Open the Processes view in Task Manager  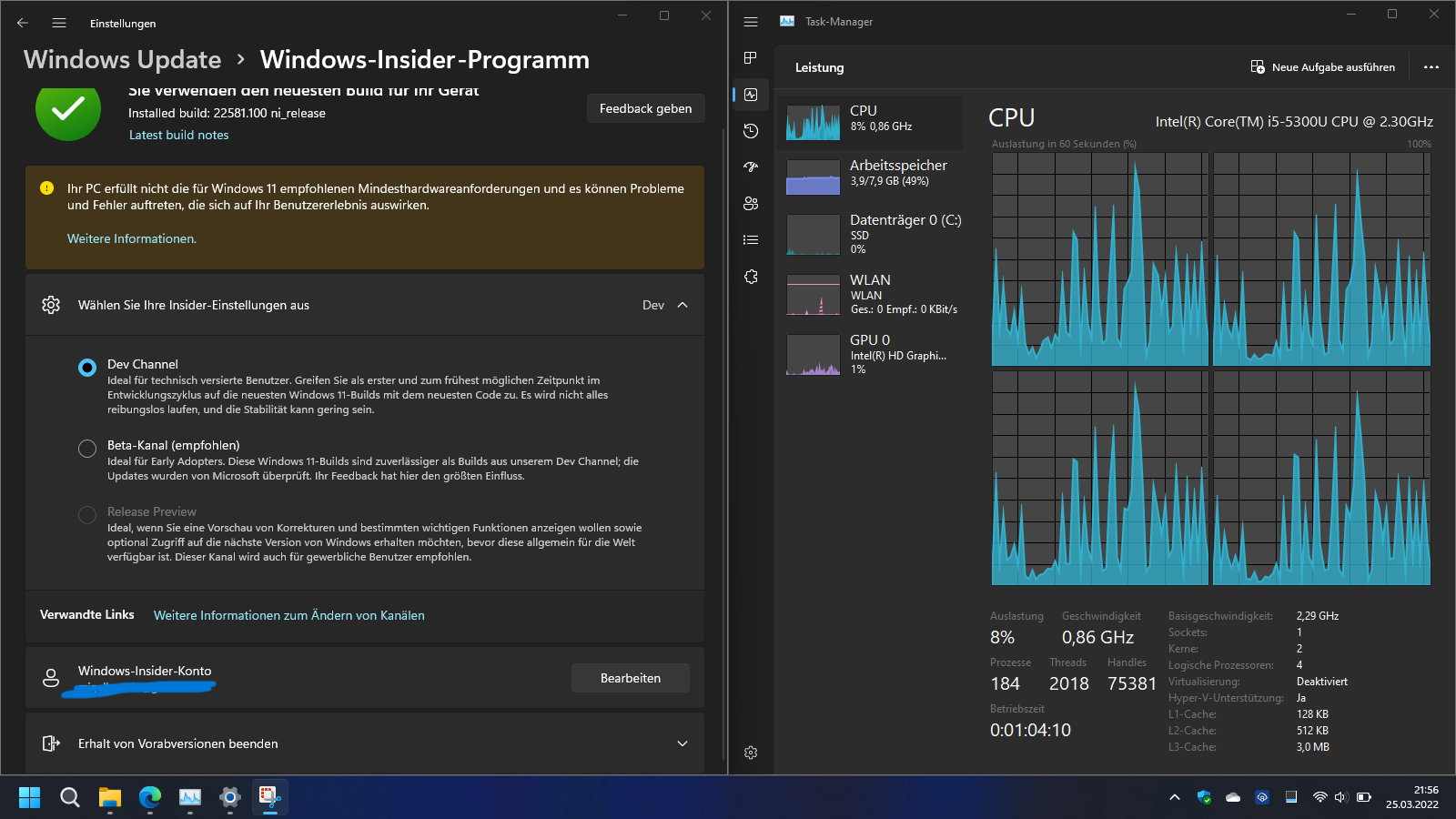pos(750,57)
